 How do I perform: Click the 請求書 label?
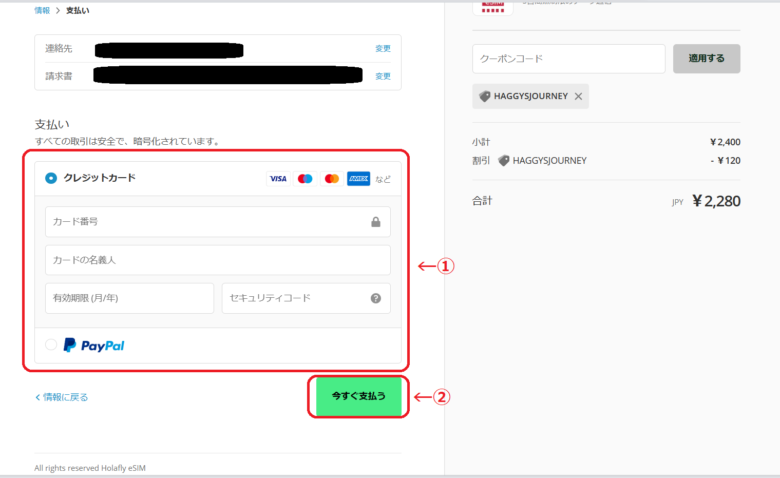(59, 76)
